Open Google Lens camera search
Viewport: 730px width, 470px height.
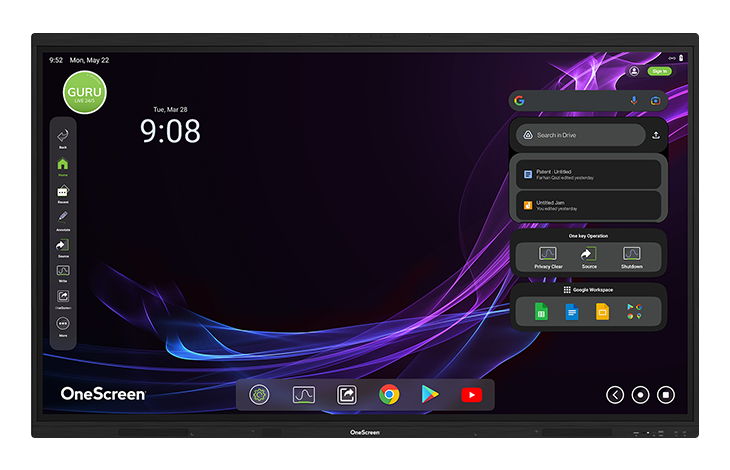[x=655, y=101]
